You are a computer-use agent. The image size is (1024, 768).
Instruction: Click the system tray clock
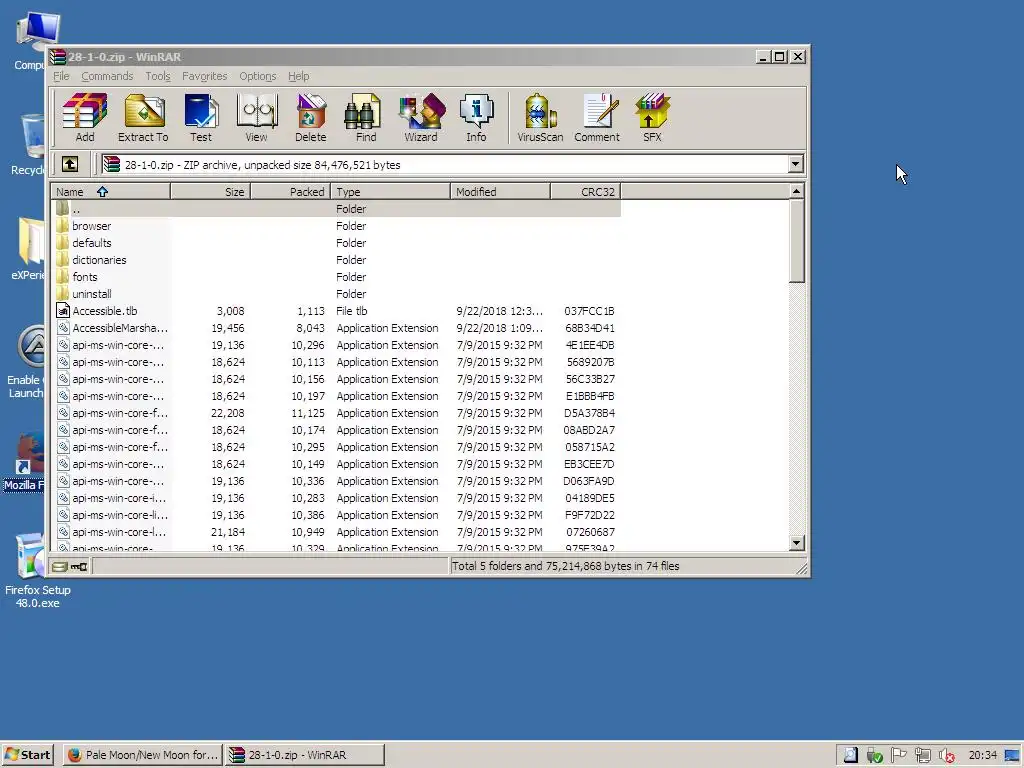pos(982,755)
